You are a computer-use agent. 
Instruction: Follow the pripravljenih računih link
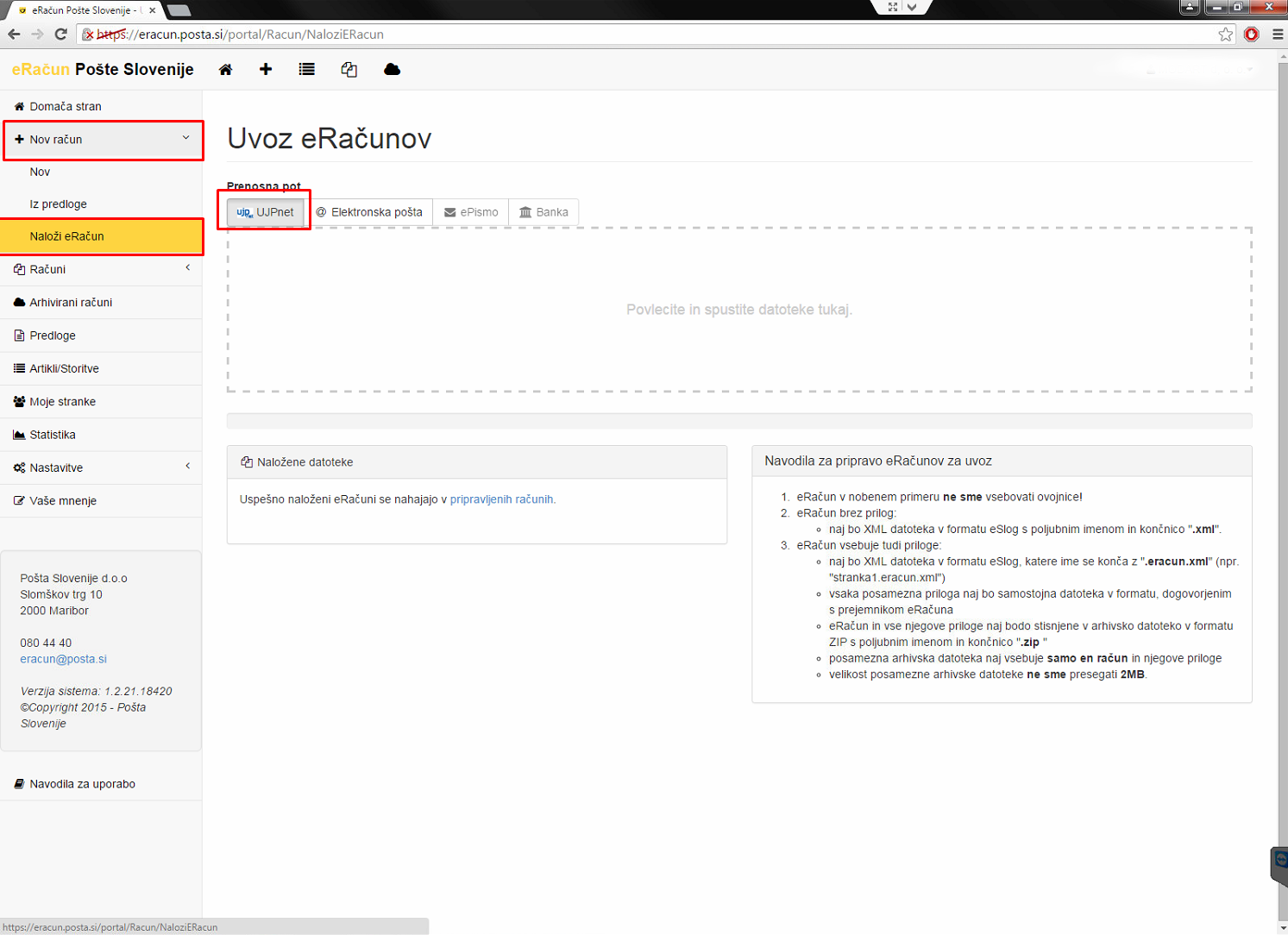[x=502, y=499]
